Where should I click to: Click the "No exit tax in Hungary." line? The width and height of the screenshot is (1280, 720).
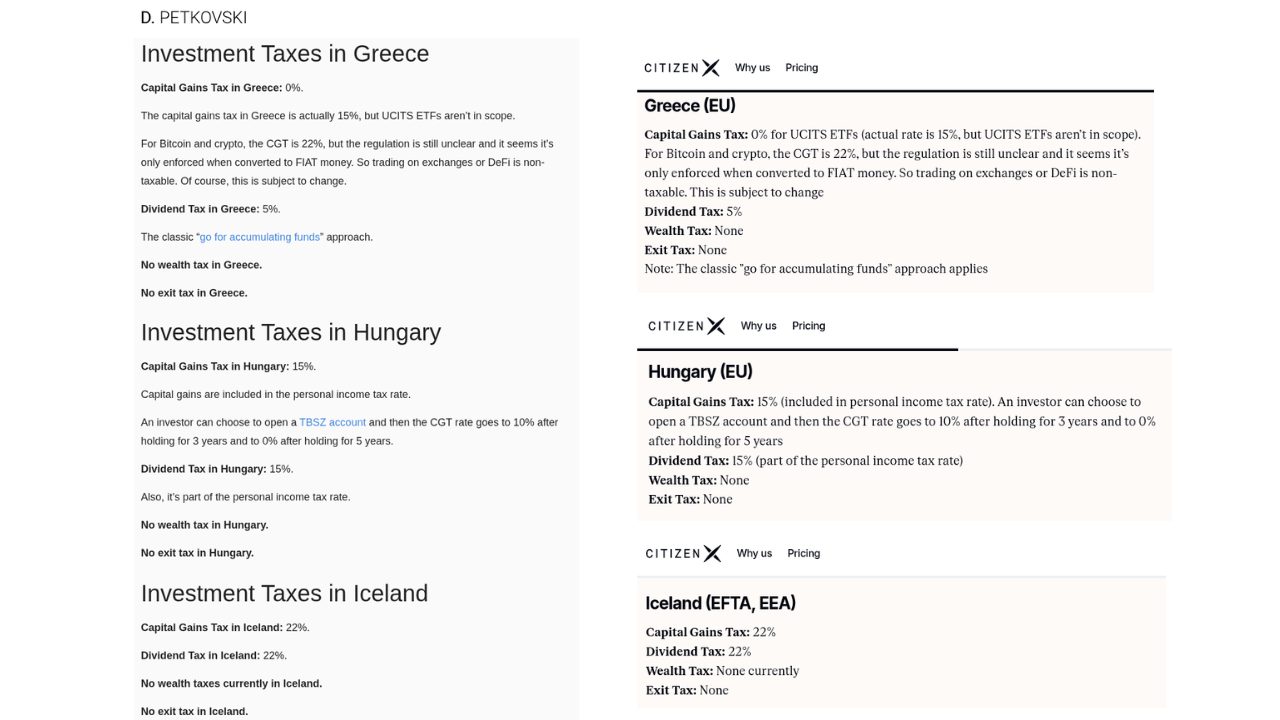coord(197,553)
